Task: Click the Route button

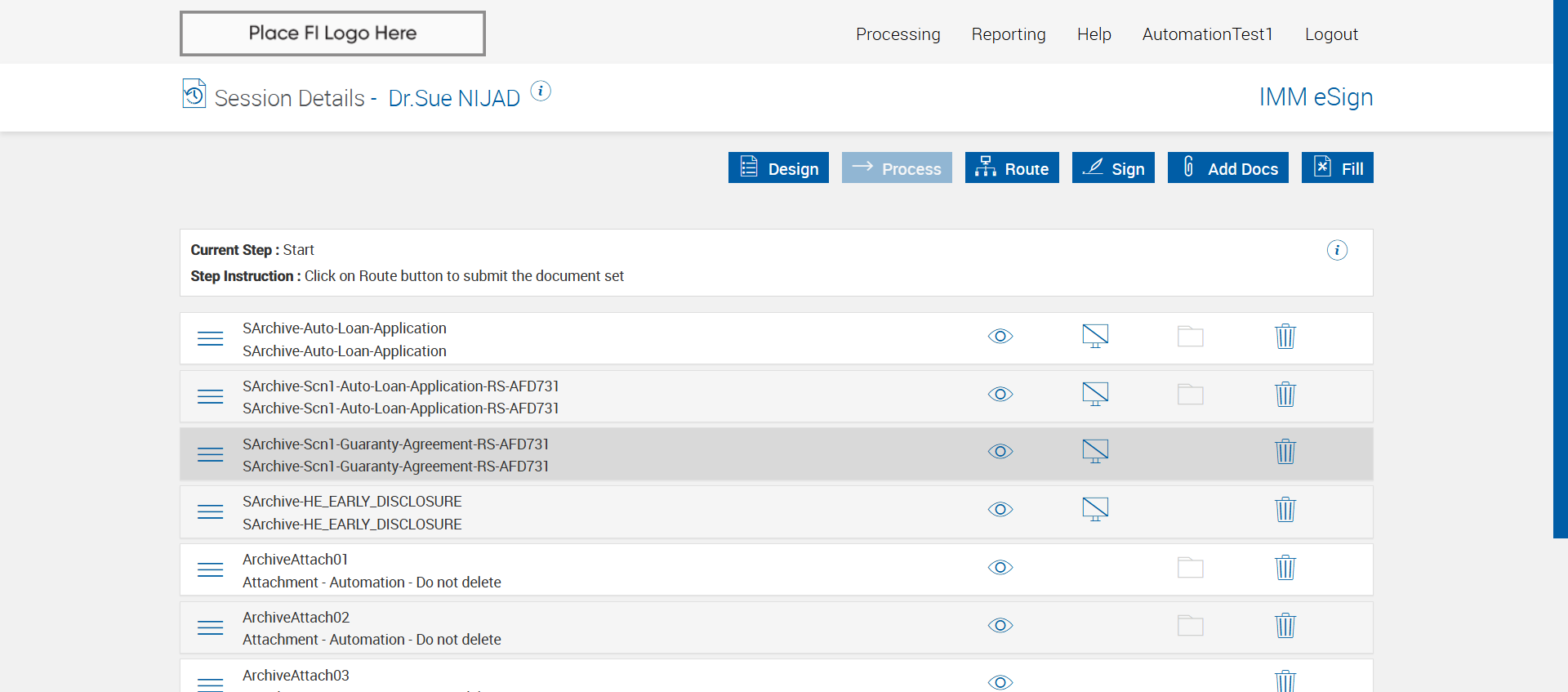Action: [x=1012, y=168]
